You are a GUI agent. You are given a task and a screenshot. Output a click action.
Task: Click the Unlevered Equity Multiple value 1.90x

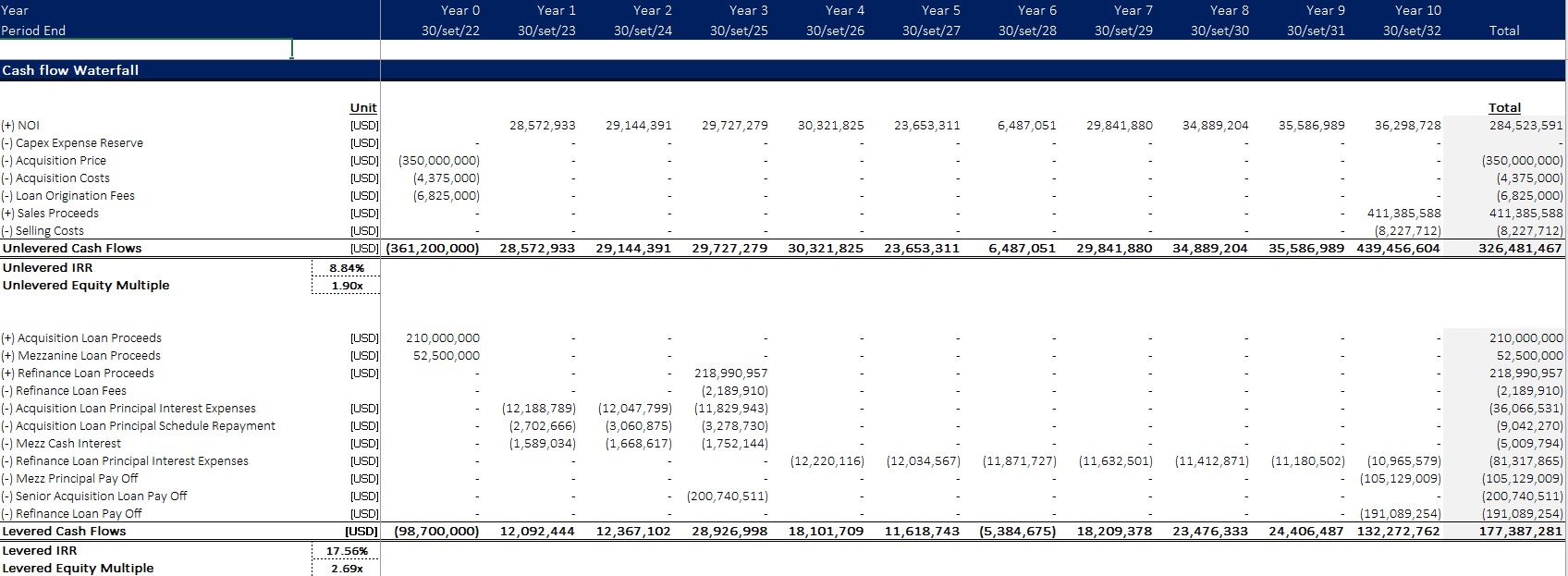pyautogui.click(x=347, y=286)
